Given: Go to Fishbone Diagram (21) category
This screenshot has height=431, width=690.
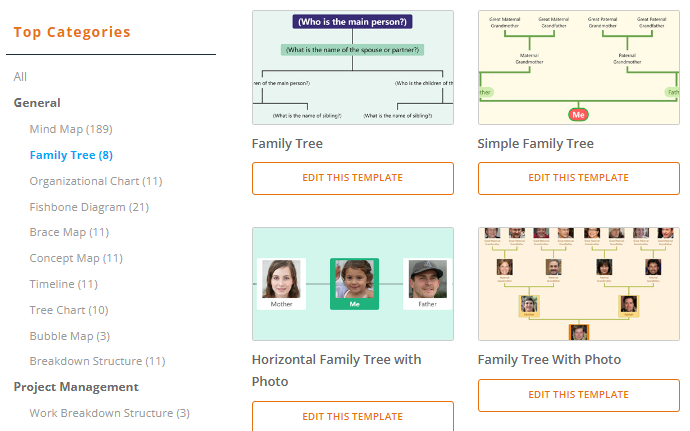Looking at the screenshot, I should pyautogui.click(x=89, y=207).
